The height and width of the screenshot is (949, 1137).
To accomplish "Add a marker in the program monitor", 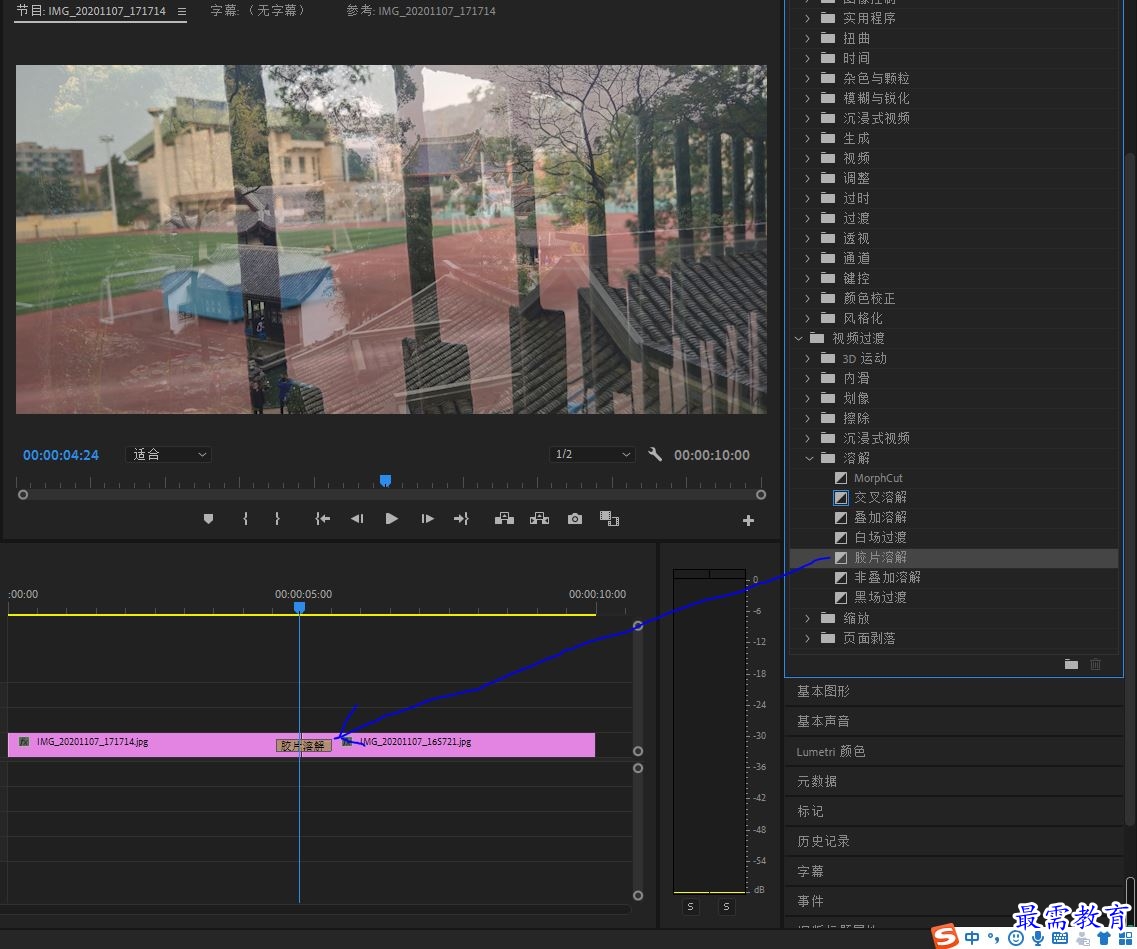I will (x=208, y=518).
